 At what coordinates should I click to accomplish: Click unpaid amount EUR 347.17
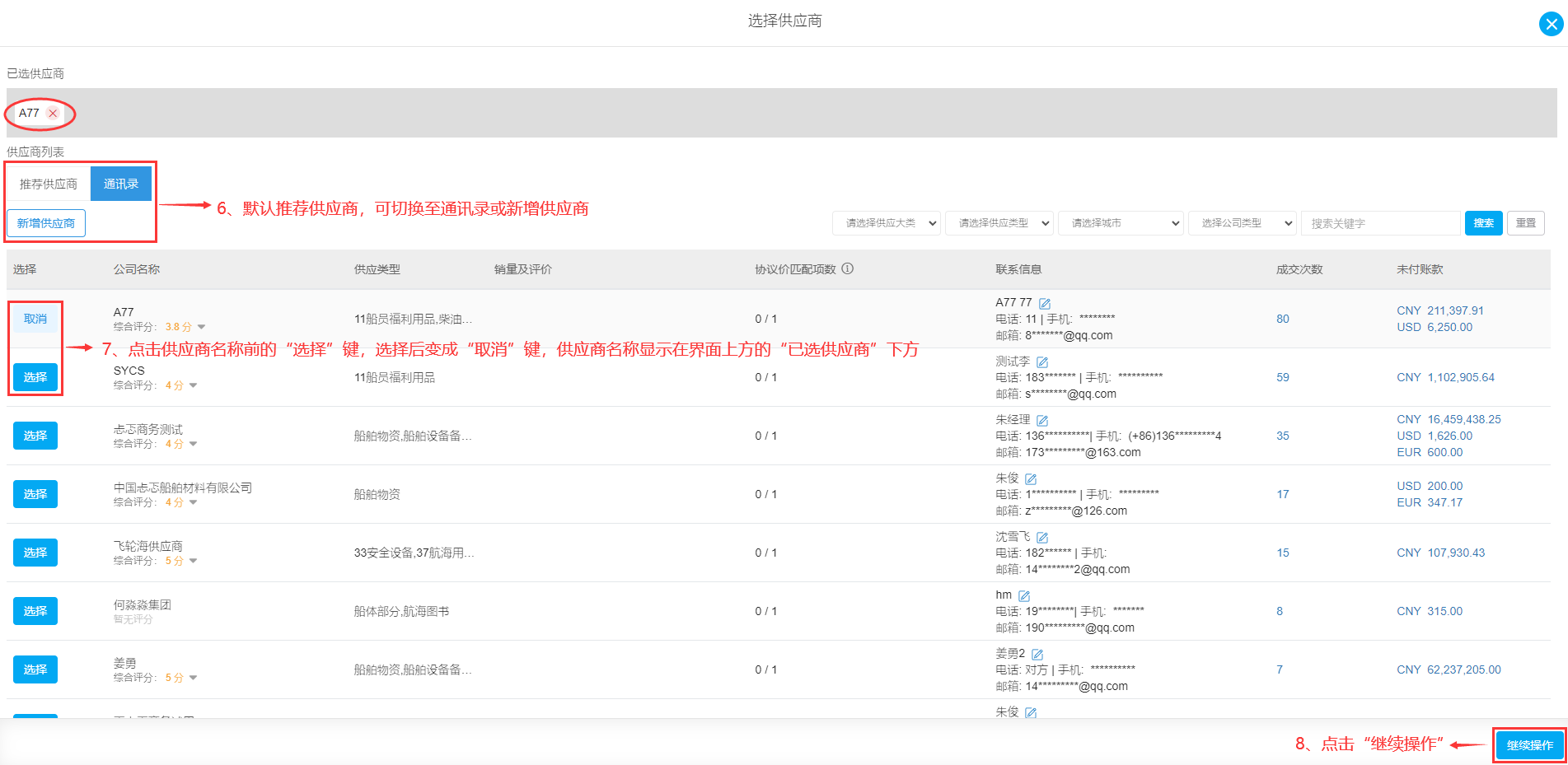tap(1430, 502)
